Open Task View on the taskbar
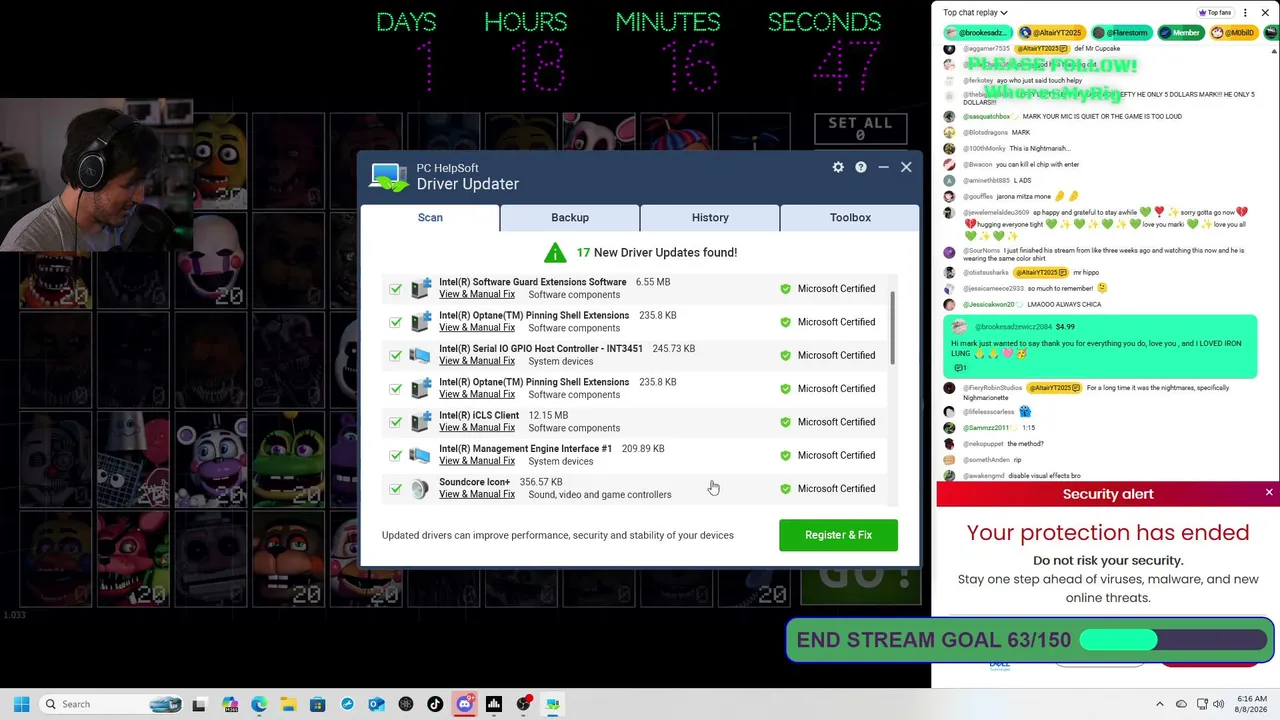1280x720 pixels. (x=199, y=704)
